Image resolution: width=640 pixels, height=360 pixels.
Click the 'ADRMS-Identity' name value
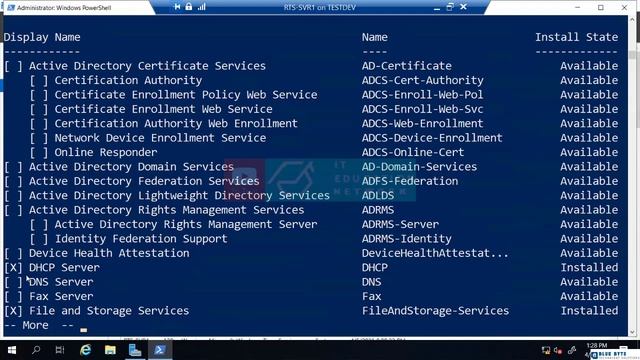click(407, 239)
